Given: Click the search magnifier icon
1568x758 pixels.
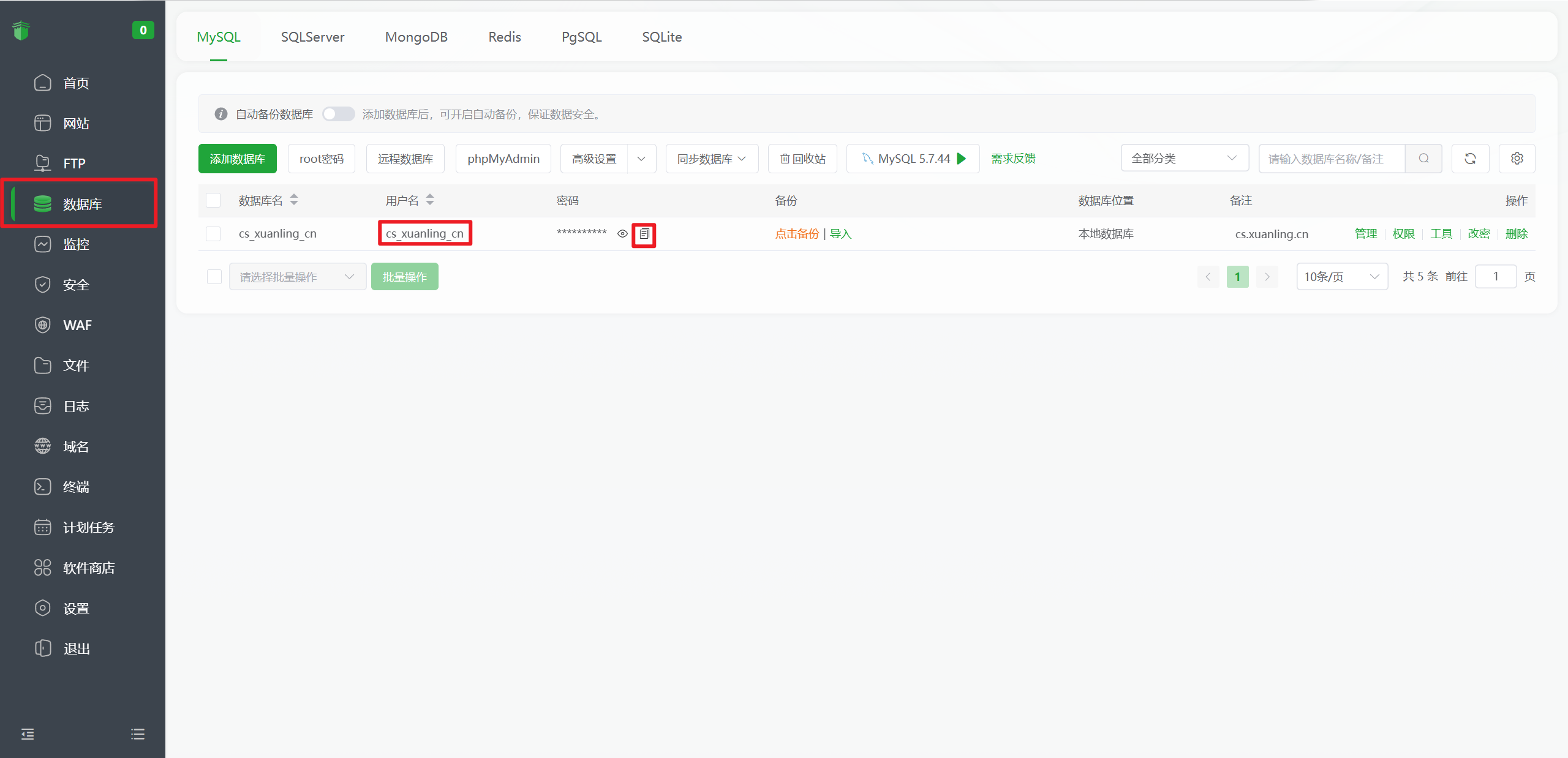Looking at the screenshot, I should pyautogui.click(x=1423, y=159).
